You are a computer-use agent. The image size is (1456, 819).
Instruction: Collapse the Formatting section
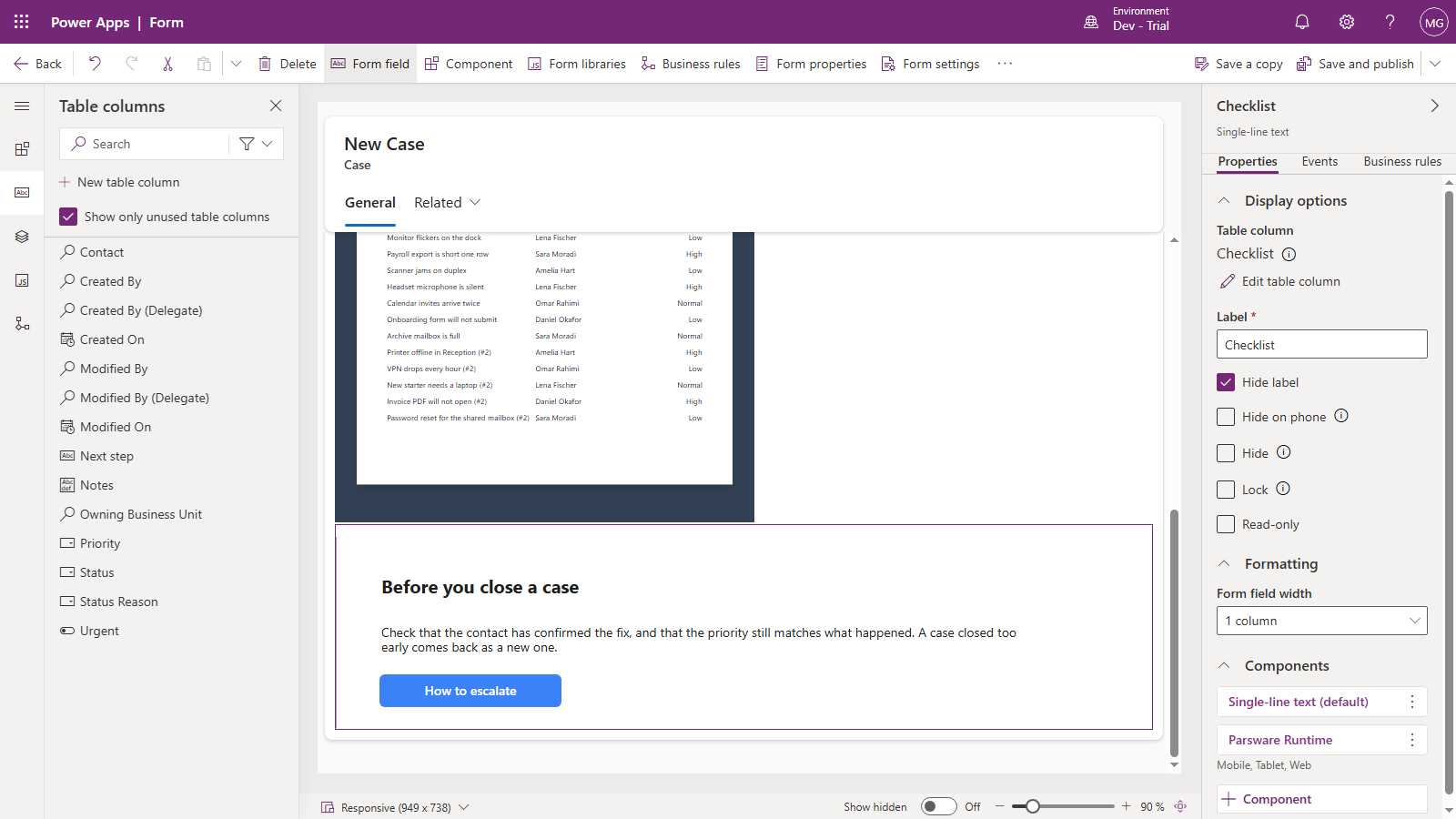coord(1224,563)
